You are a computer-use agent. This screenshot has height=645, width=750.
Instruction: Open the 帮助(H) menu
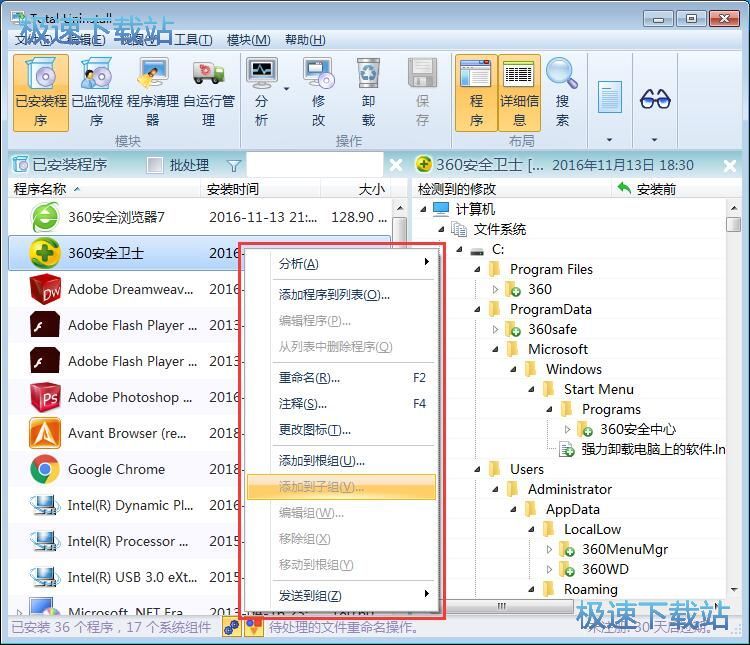click(305, 40)
